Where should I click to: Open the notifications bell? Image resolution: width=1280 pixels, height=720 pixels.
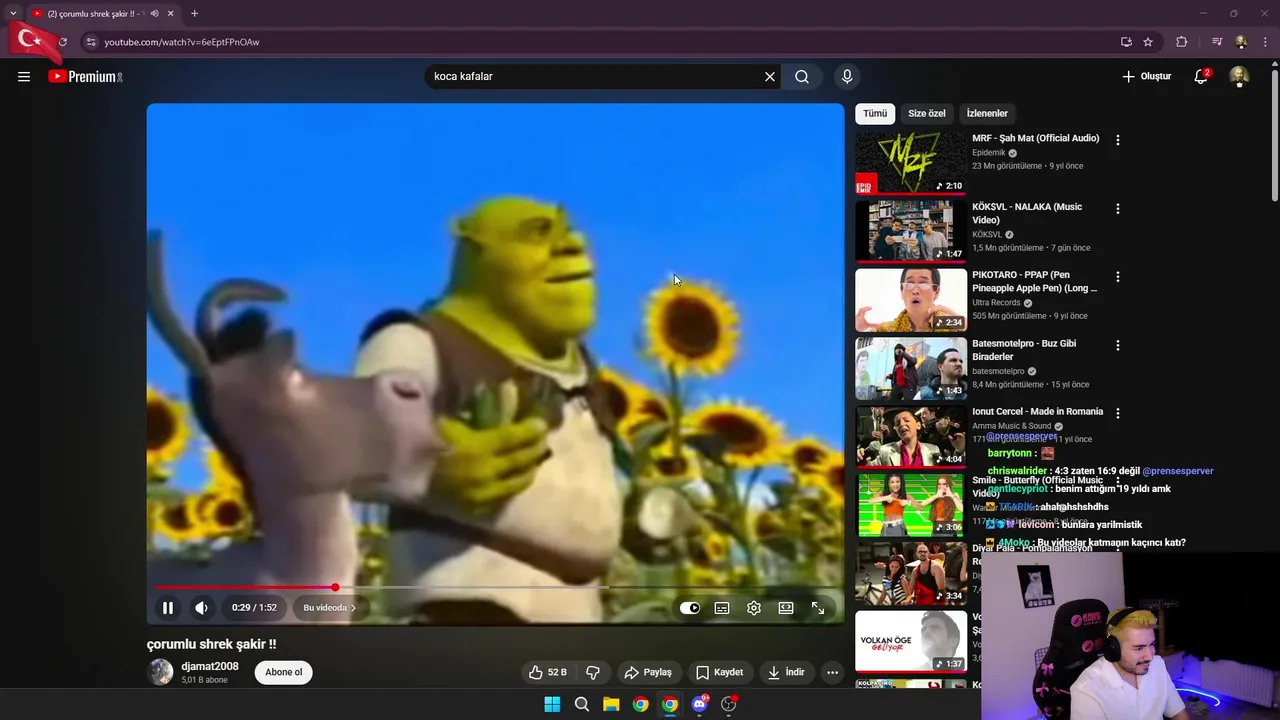tap(1202, 76)
